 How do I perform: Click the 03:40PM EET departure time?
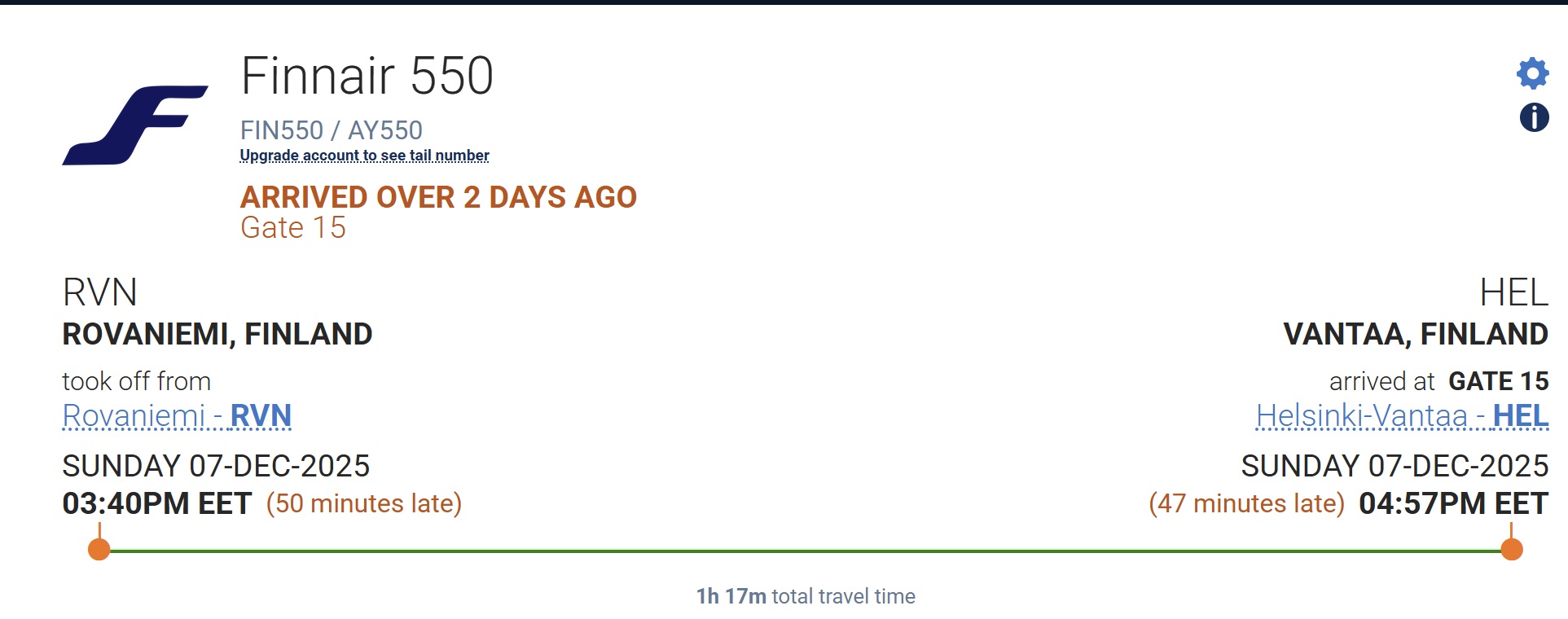point(156,503)
